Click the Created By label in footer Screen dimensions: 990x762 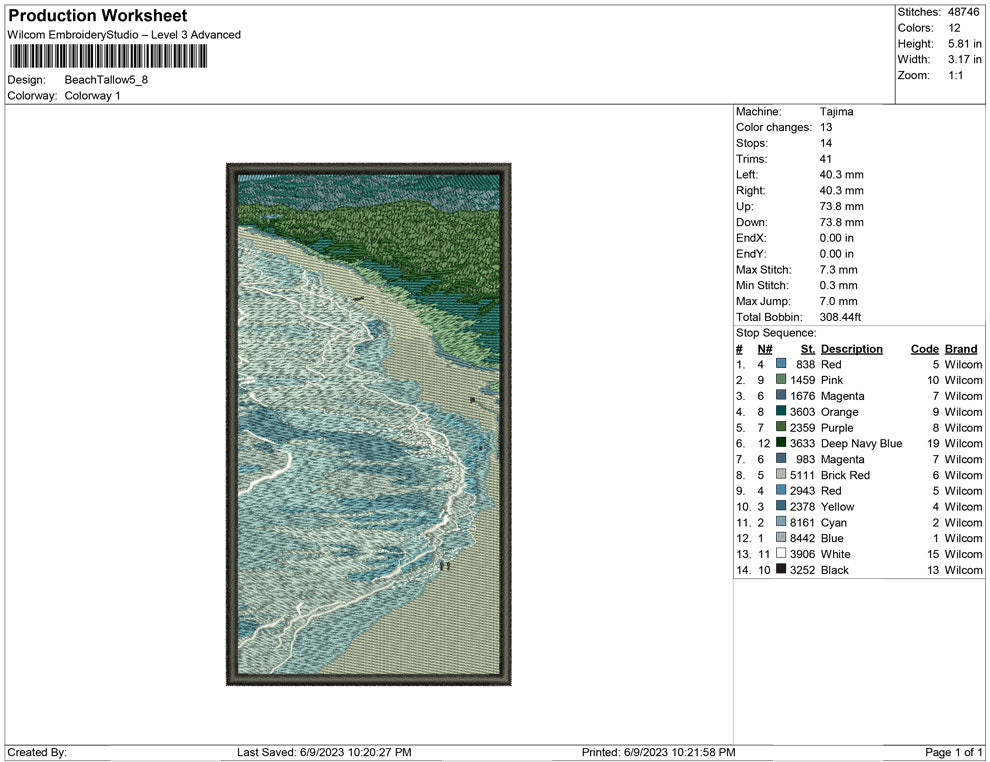pos(37,752)
